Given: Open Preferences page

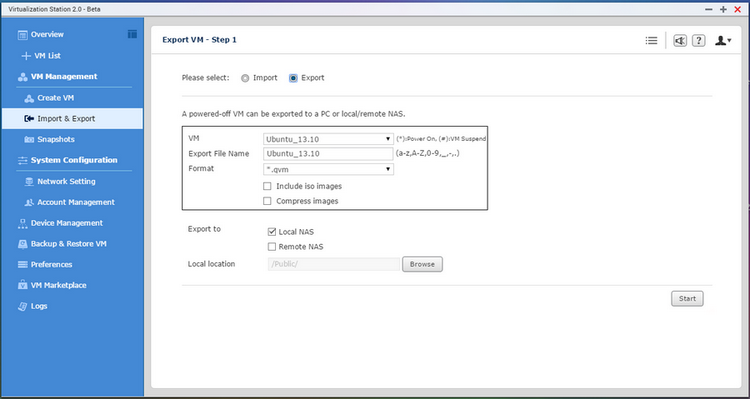Looking at the screenshot, I should tap(52, 265).
